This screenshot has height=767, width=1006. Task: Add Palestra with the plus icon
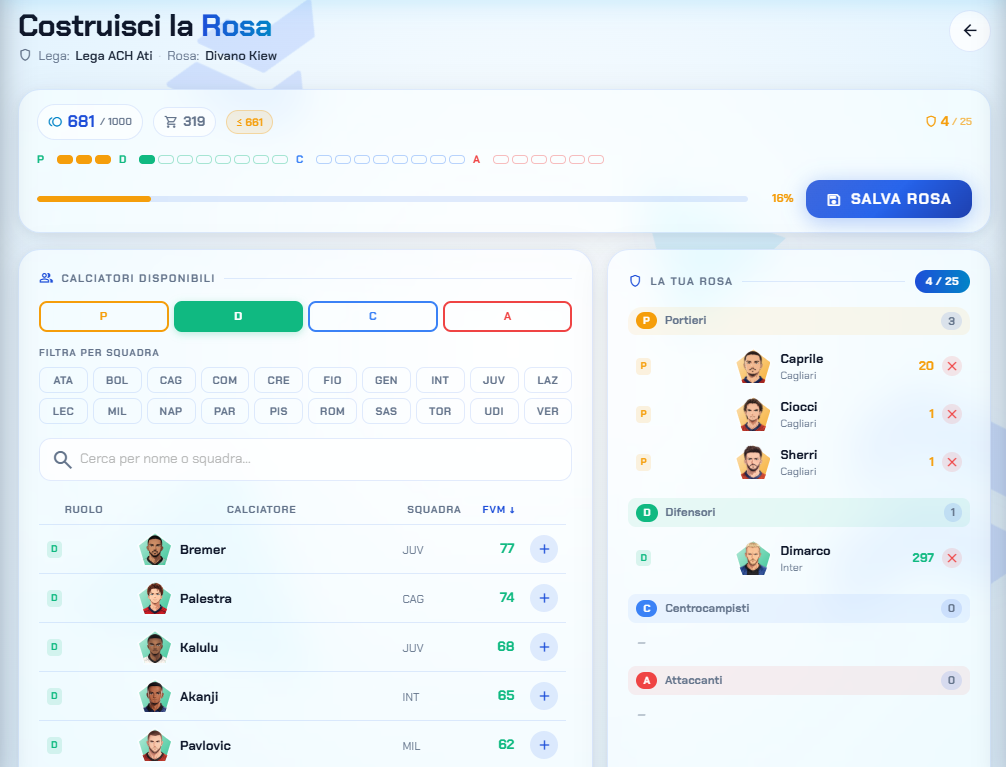(x=543, y=598)
